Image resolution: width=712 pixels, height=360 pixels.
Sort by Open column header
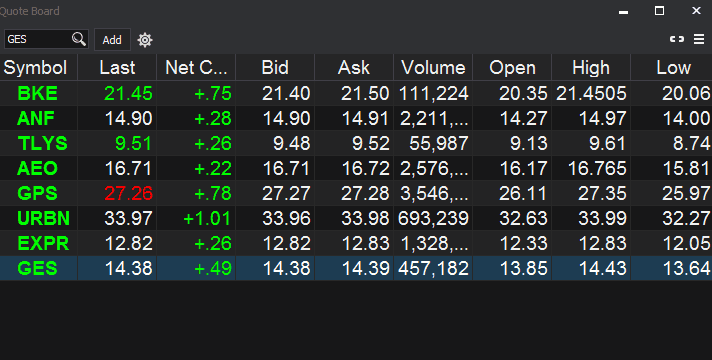(512, 68)
